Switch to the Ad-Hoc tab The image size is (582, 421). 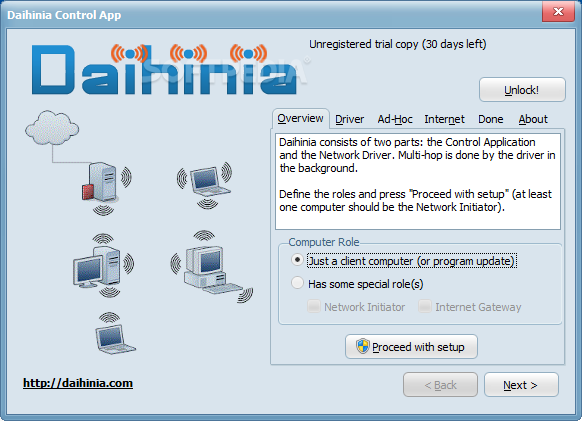pos(395,119)
